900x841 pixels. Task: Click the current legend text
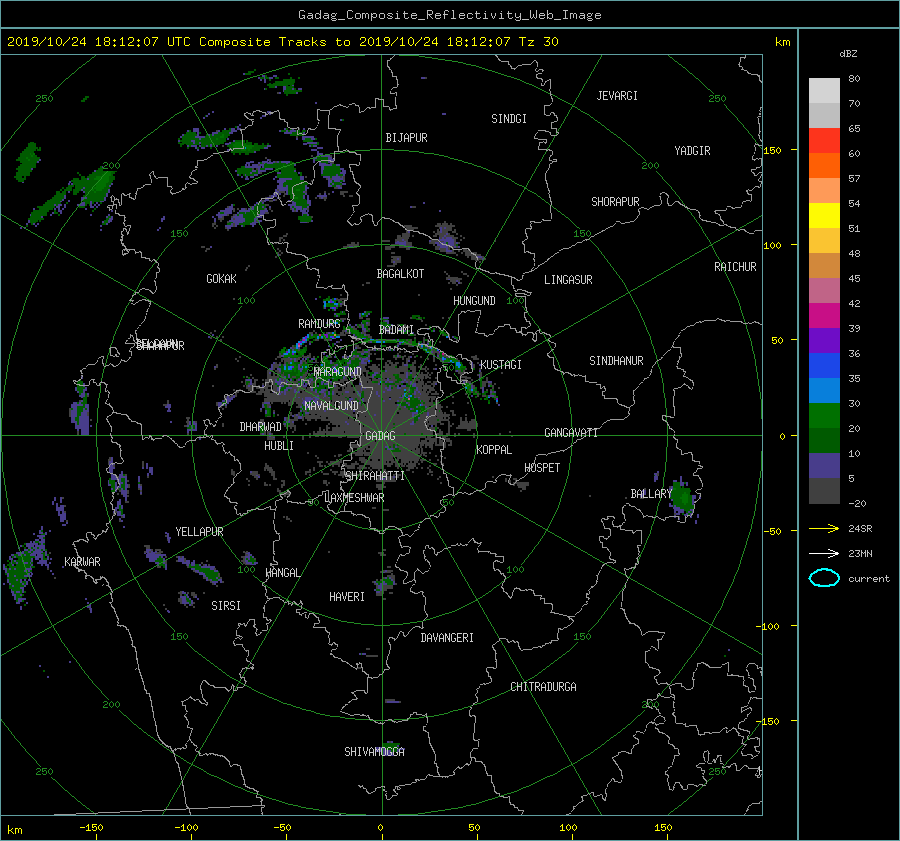tap(868, 579)
